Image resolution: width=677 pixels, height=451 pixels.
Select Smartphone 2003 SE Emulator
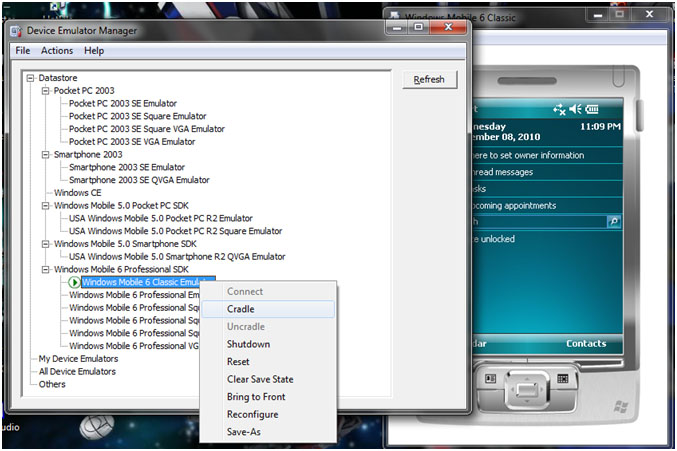(x=127, y=167)
